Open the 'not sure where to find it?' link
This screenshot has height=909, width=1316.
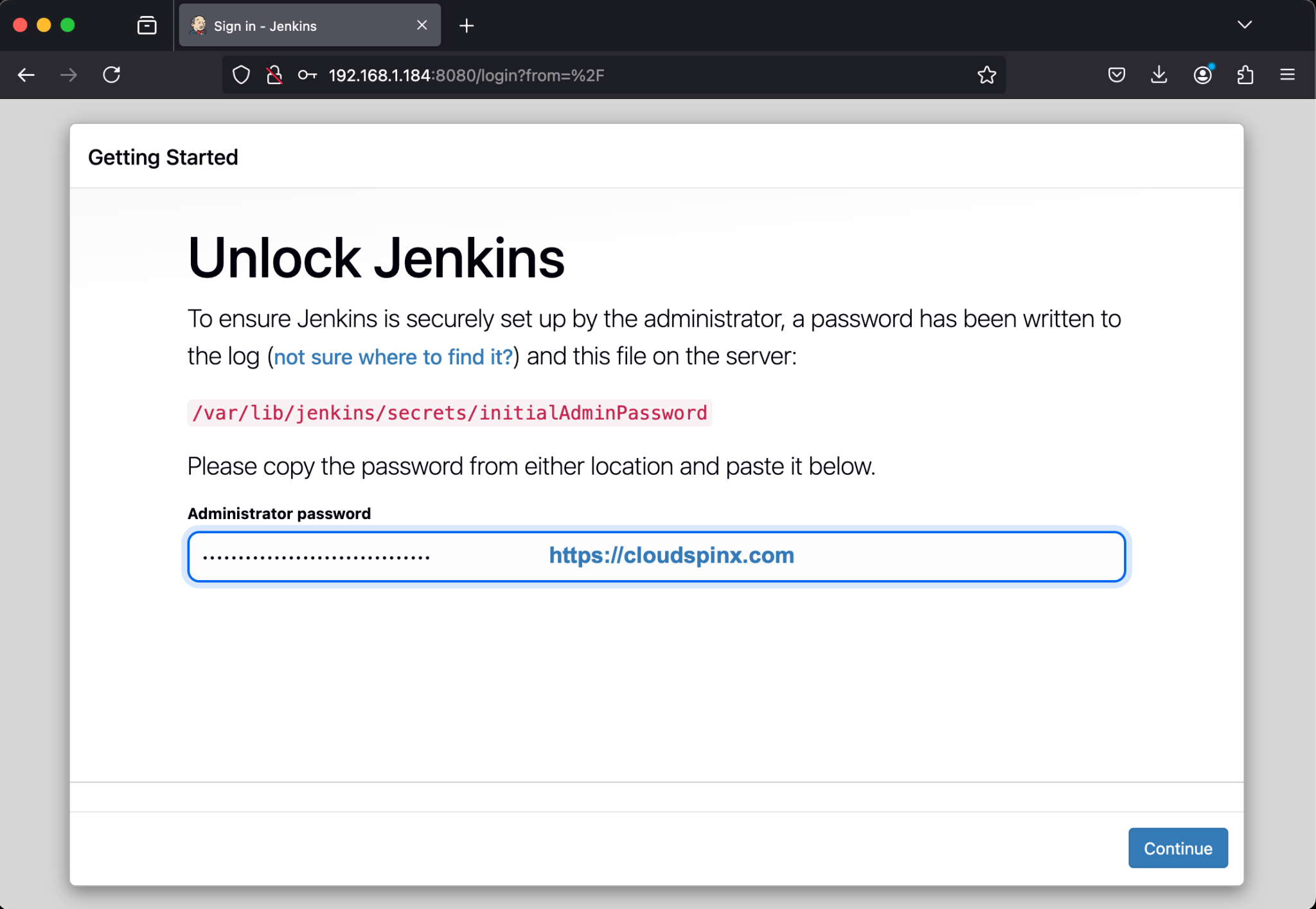point(393,357)
